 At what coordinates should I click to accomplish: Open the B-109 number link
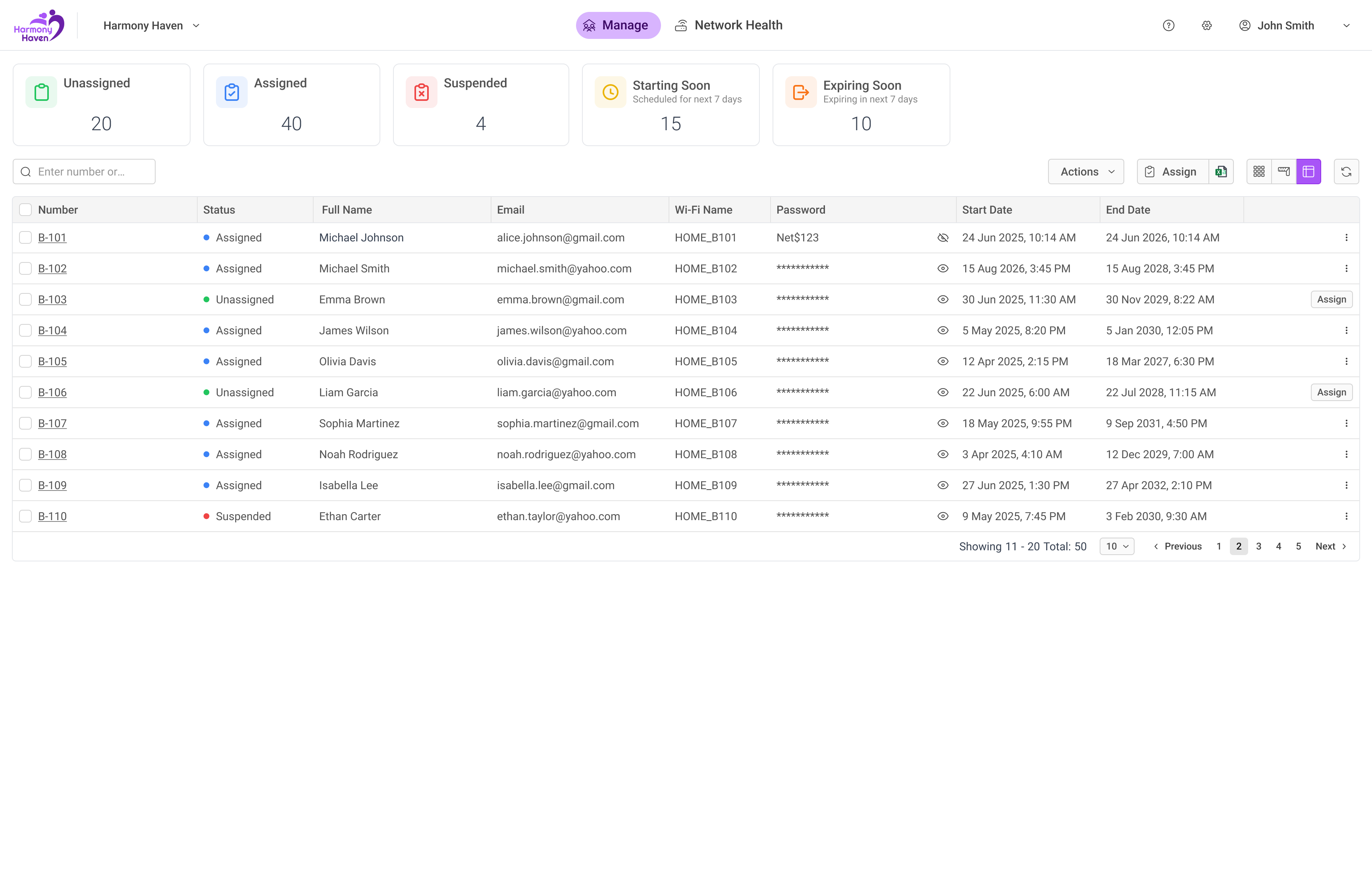[52, 486]
